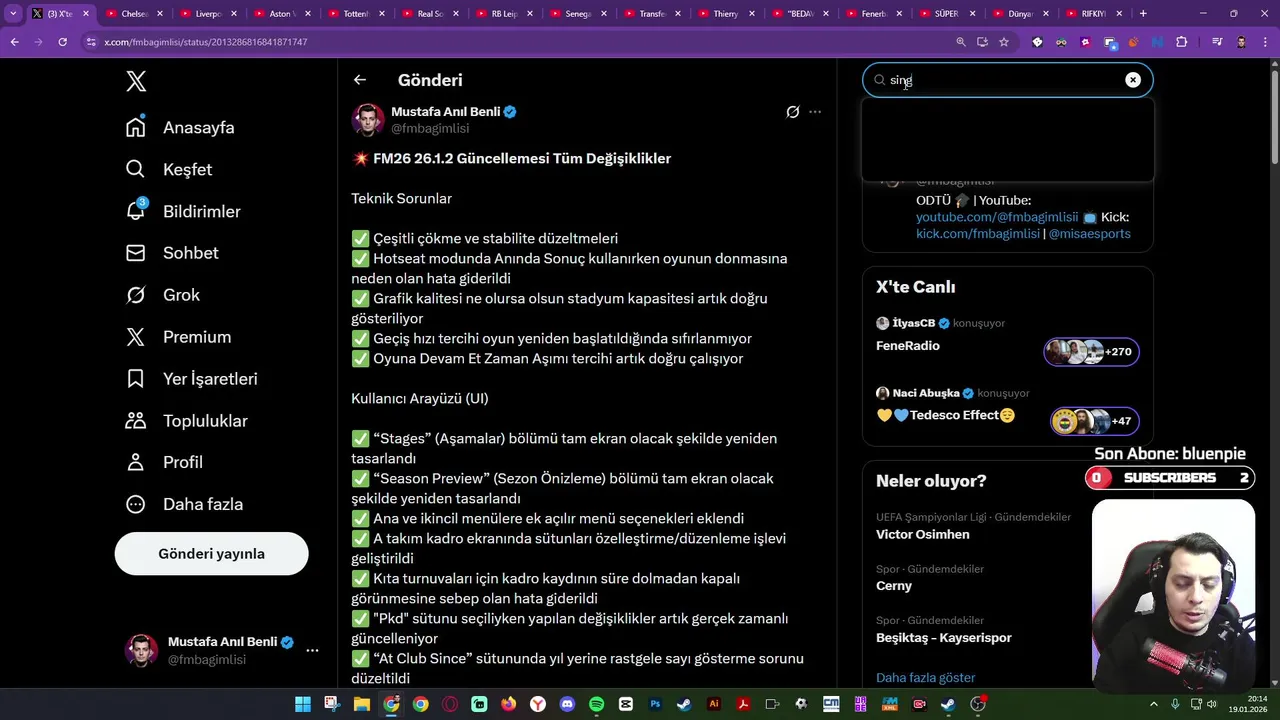The image size is (1280, 720).
Task: Open browser Extensions puzzle icon
Action: coord(1182,42)
